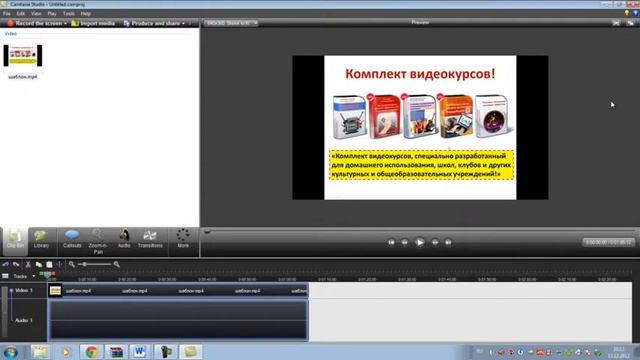Viewport: 640px width, 360px height.
Task: Open the Audio tool
Action: coord(124,240)
